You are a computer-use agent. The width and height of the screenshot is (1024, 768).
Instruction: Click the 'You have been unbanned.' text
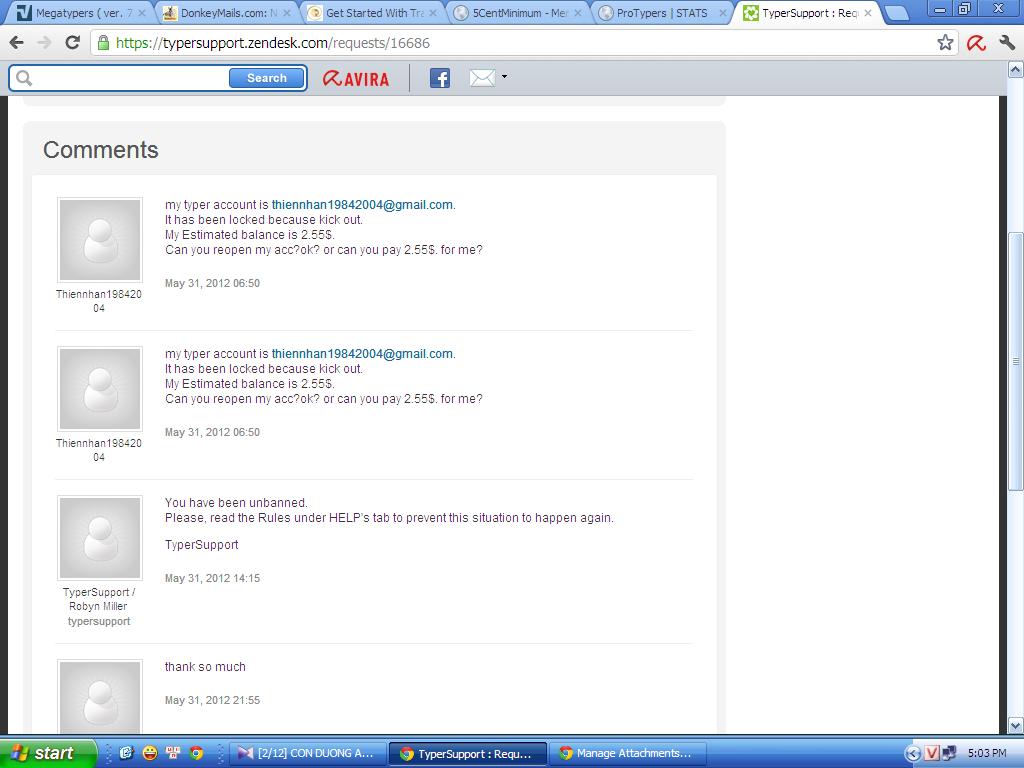236,503
